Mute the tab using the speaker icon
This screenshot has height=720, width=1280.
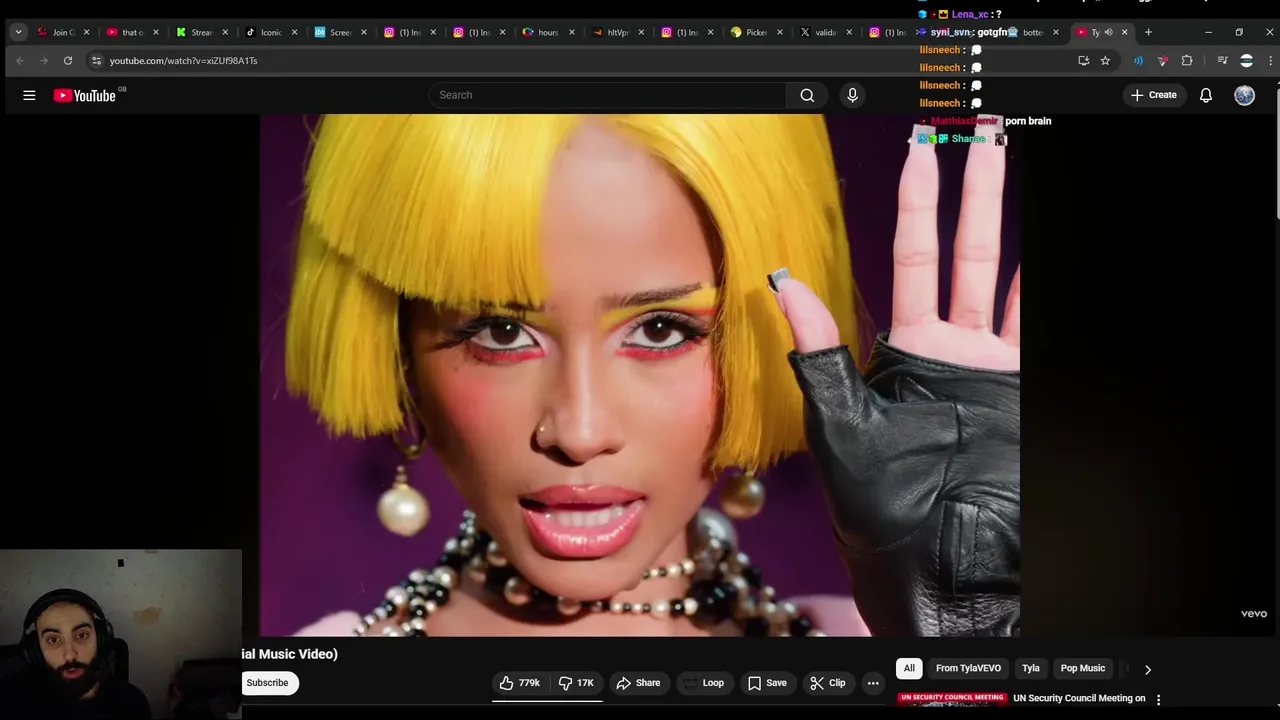(x=1108, y=32)
